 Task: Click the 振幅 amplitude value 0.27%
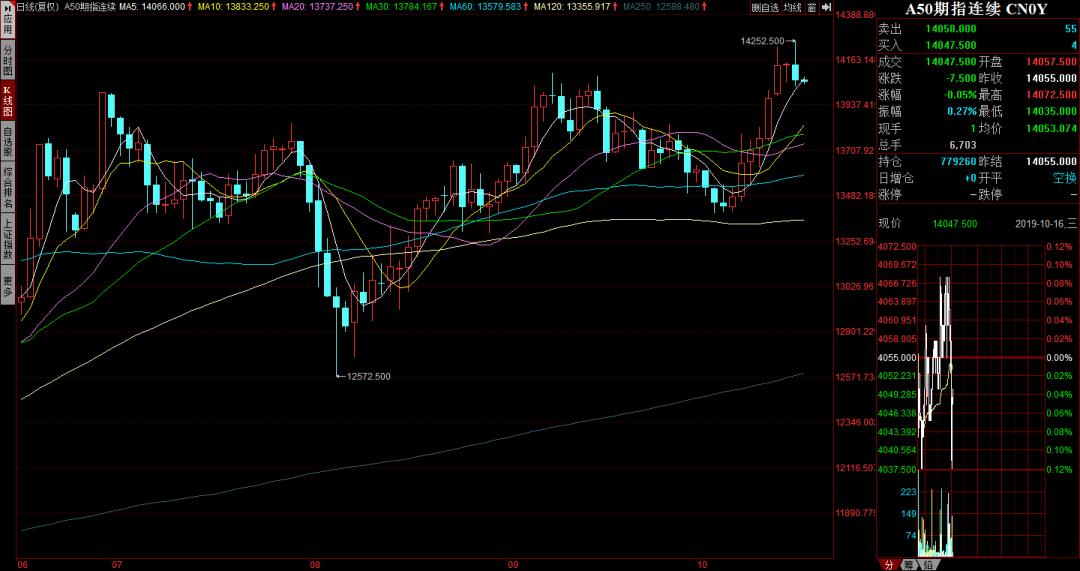[x=963, y=111]
